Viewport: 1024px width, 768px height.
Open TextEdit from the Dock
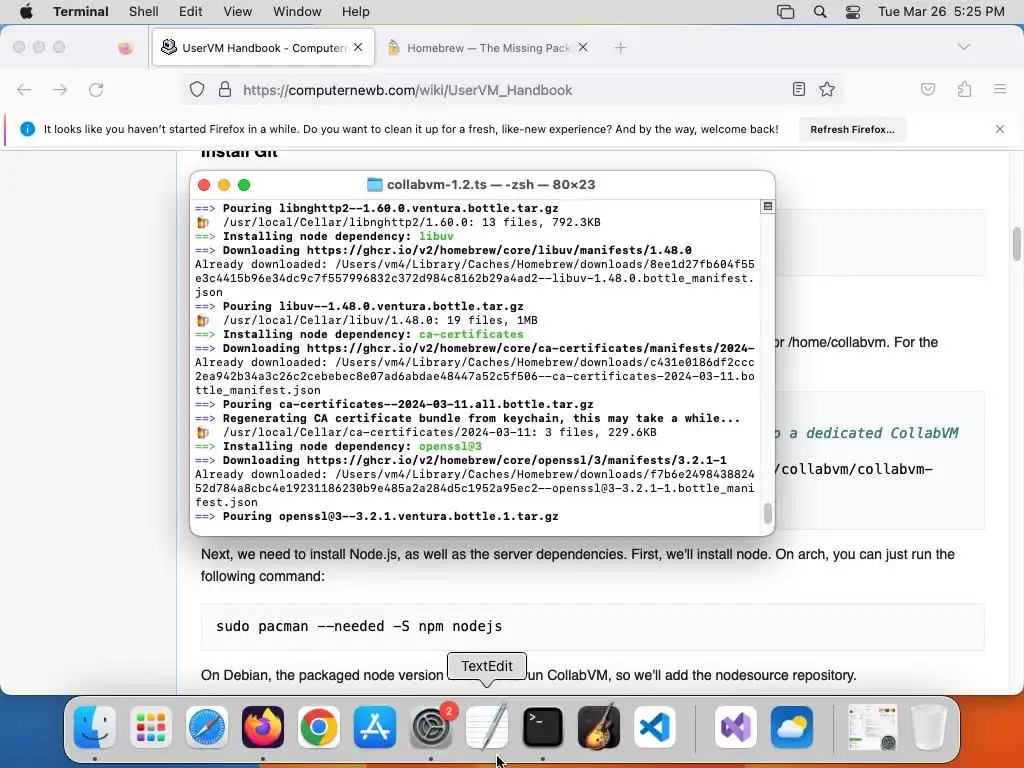(x=487, y=727)
